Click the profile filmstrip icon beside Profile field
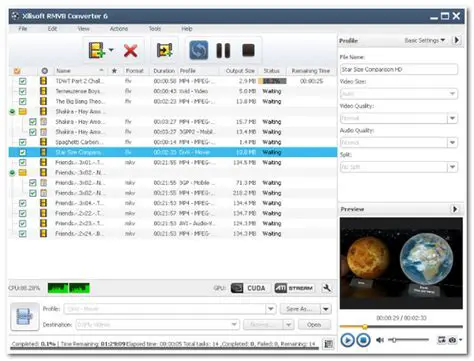Image resolution: width=474 pixels, height=361 pixels. click(x=25, y=316)
